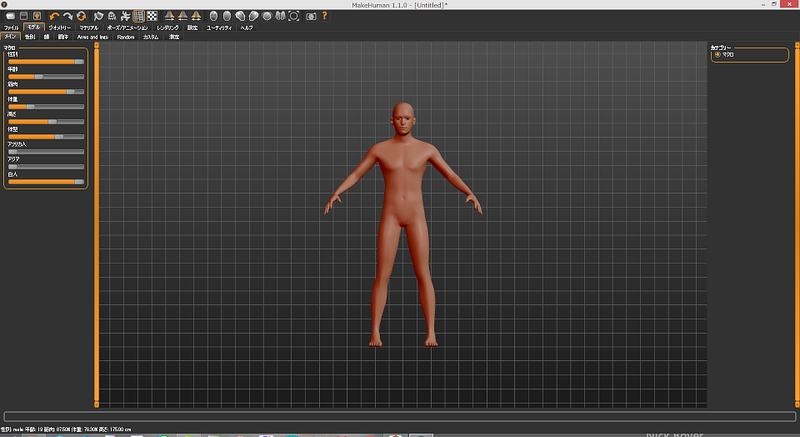Click the left panel vertical scrollbar
The width and height of the screenshot is (800, 437).
96,224
